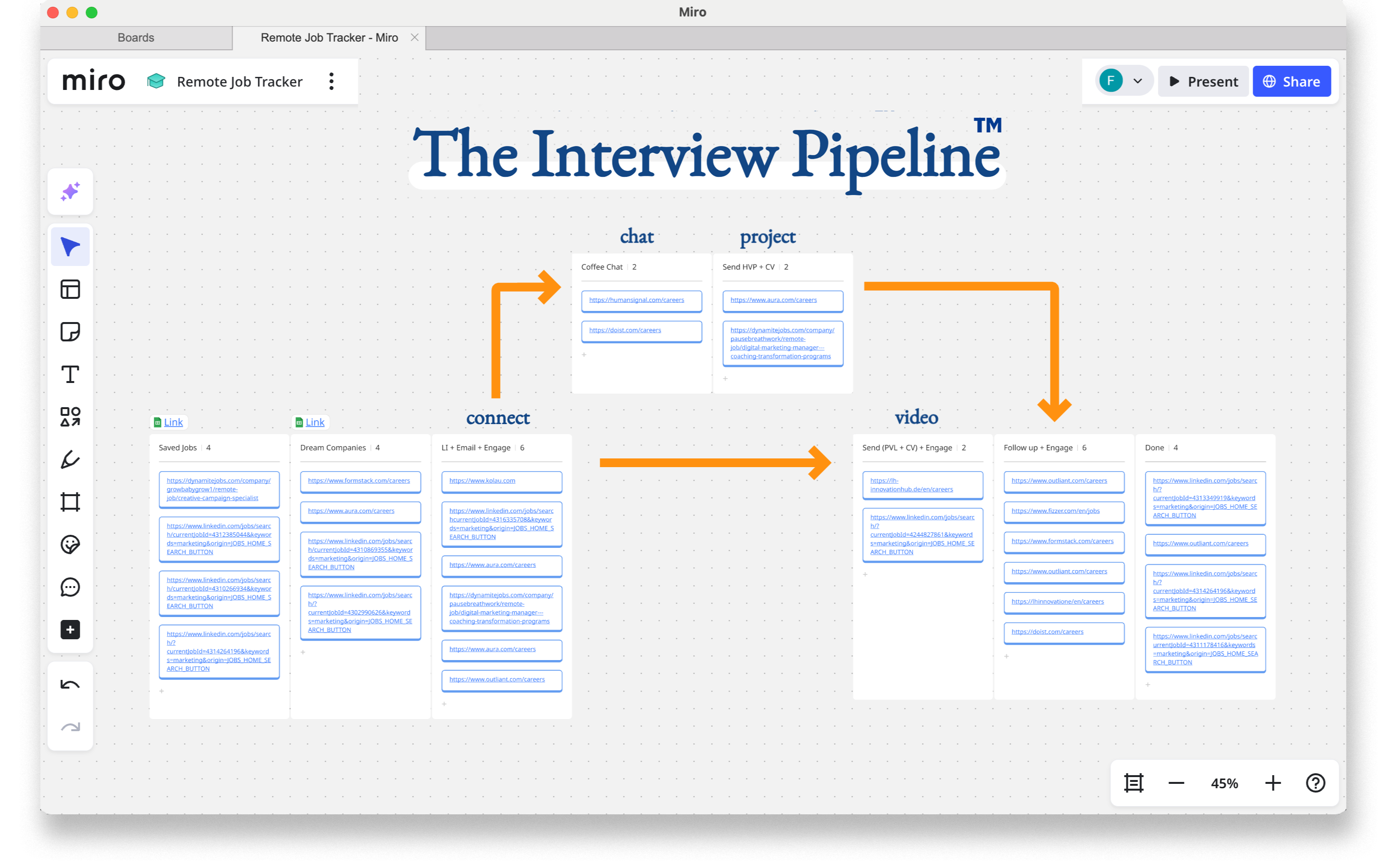Click the Undo arrow
This screenshot has height=868, width=1392.
coord(70,685)
